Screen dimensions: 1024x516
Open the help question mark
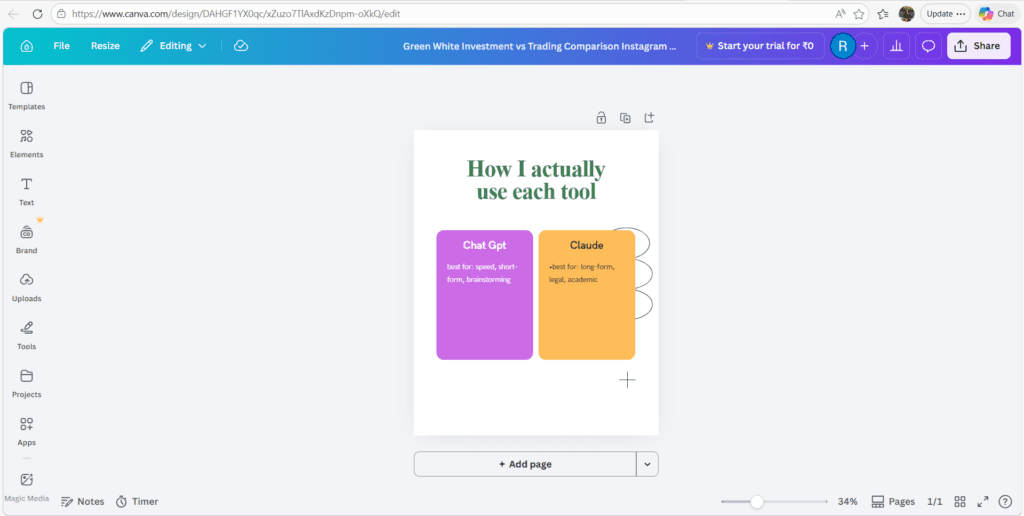coord(1005,502)
